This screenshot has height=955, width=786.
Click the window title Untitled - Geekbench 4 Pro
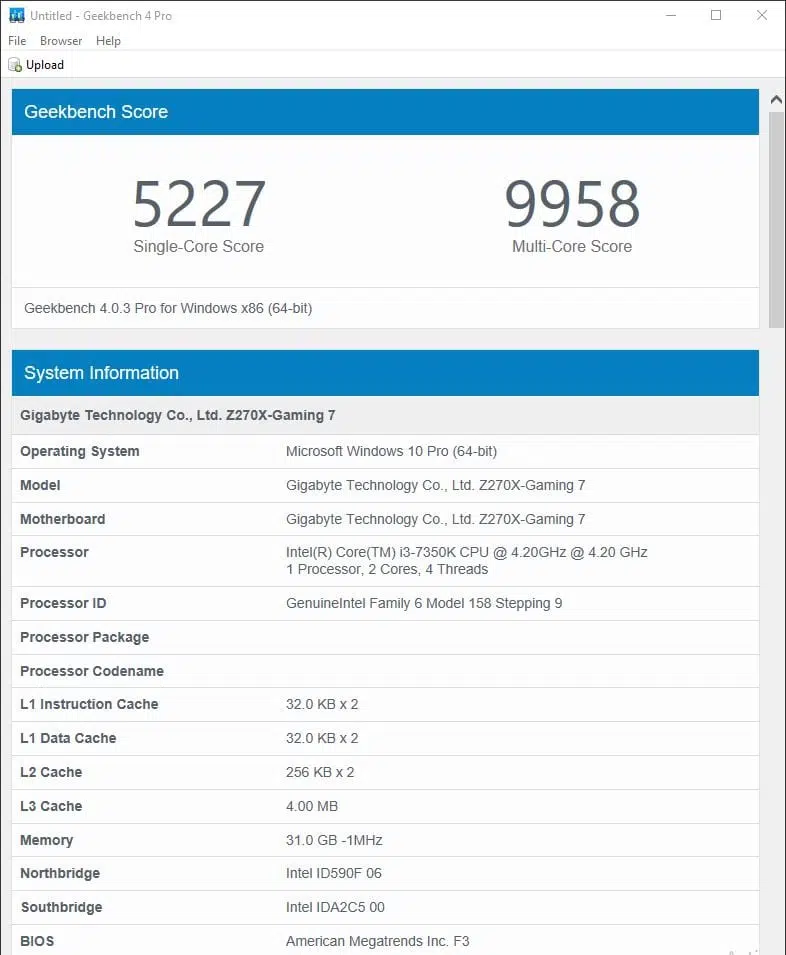(x=101, y=16)
